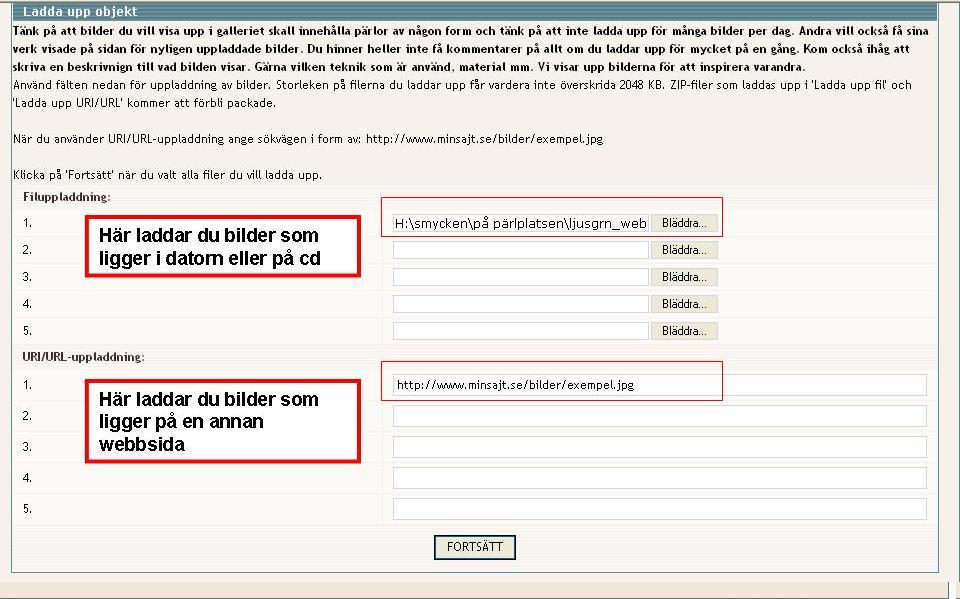Open file browser with third Bläddra button

684,277
